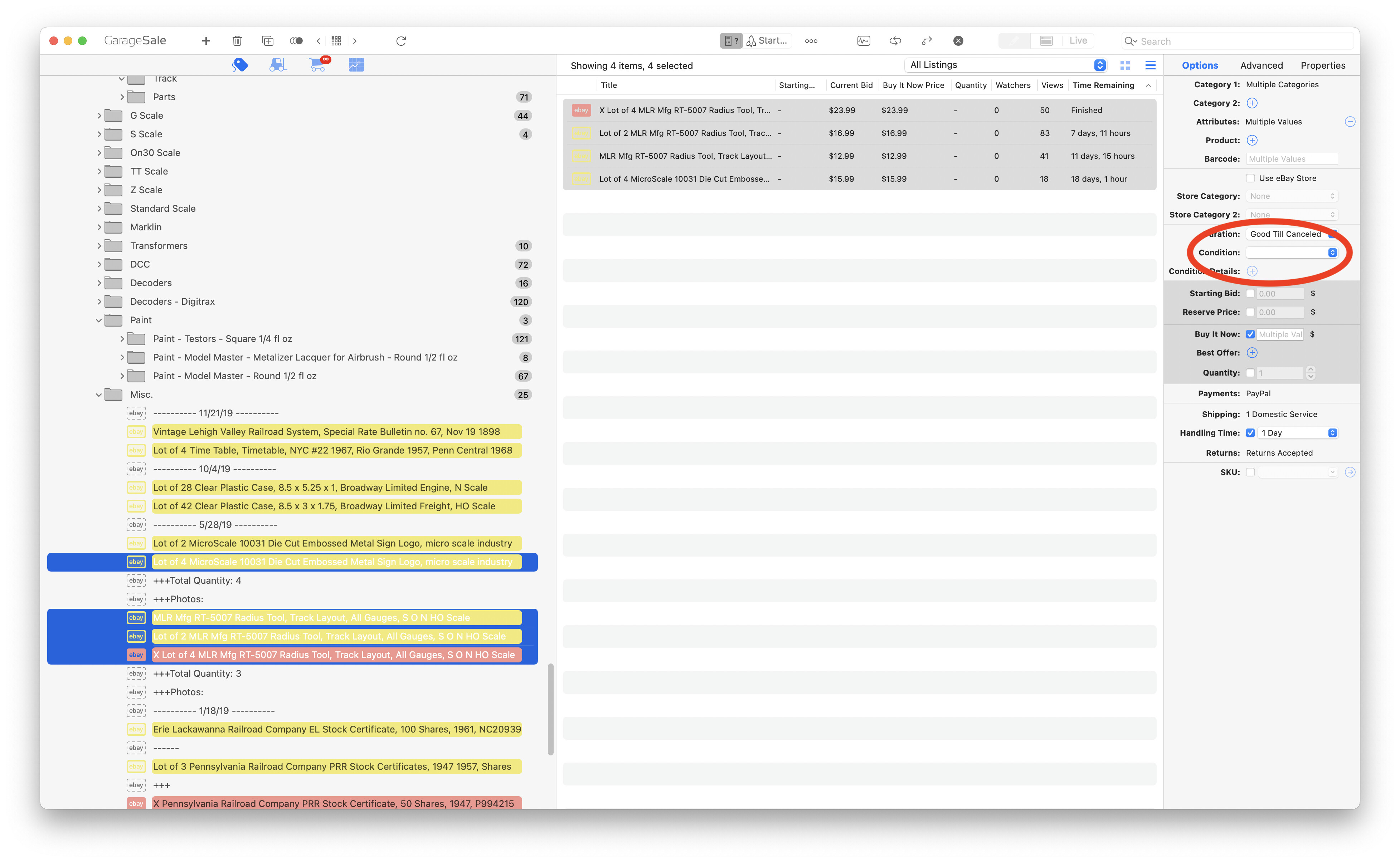
Task: Click the Barcode input field
Action: [x=1291, y=159]
